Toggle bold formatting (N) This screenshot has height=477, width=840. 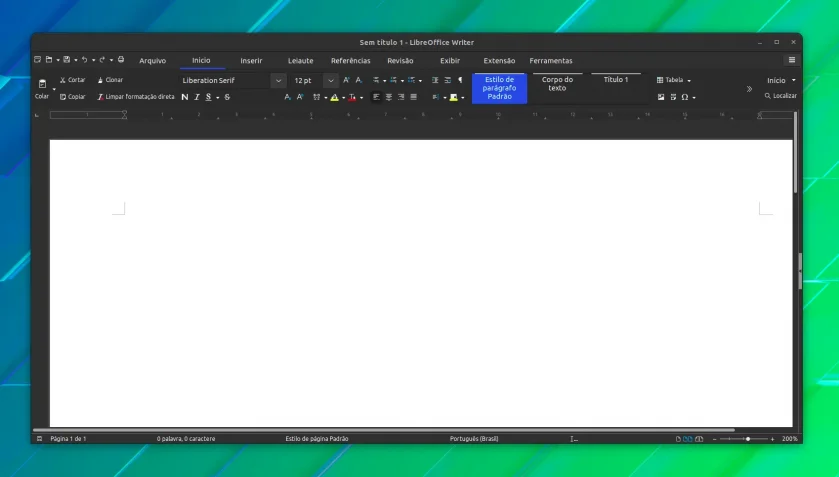[185, 97]
